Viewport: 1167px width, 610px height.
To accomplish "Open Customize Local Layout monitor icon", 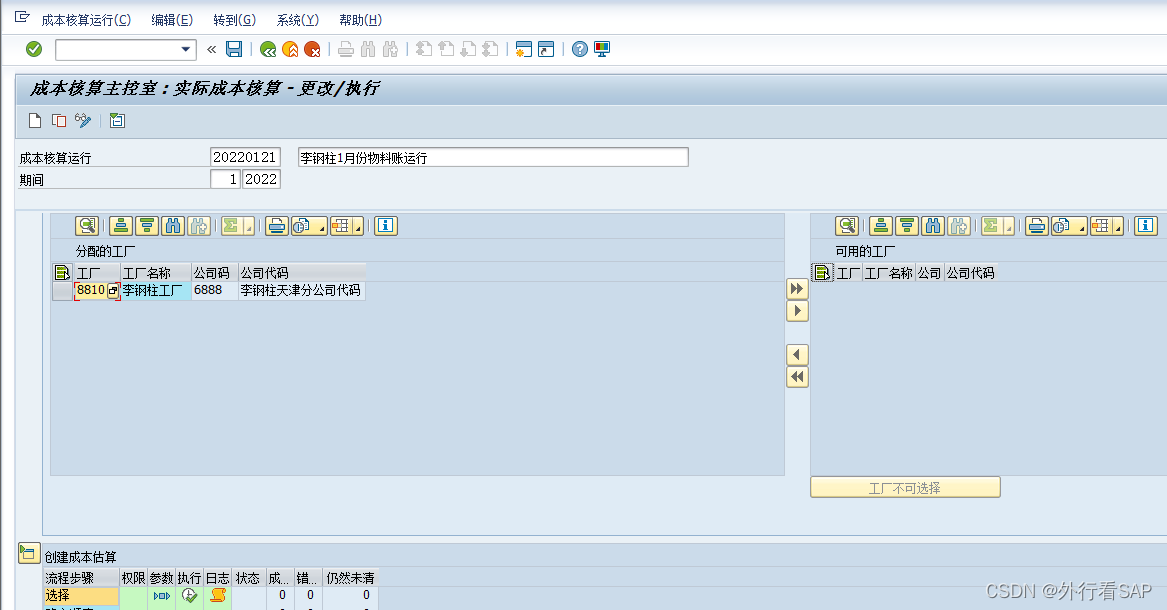I will [x=602, y=50].
